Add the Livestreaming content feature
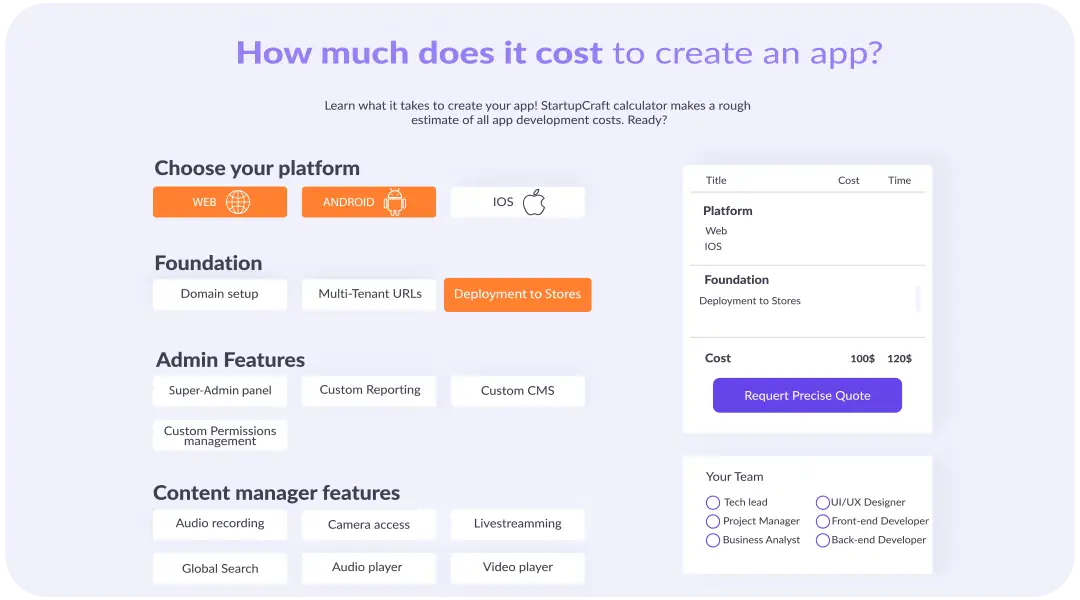The image size is (1080, 600). click(517, 524)
